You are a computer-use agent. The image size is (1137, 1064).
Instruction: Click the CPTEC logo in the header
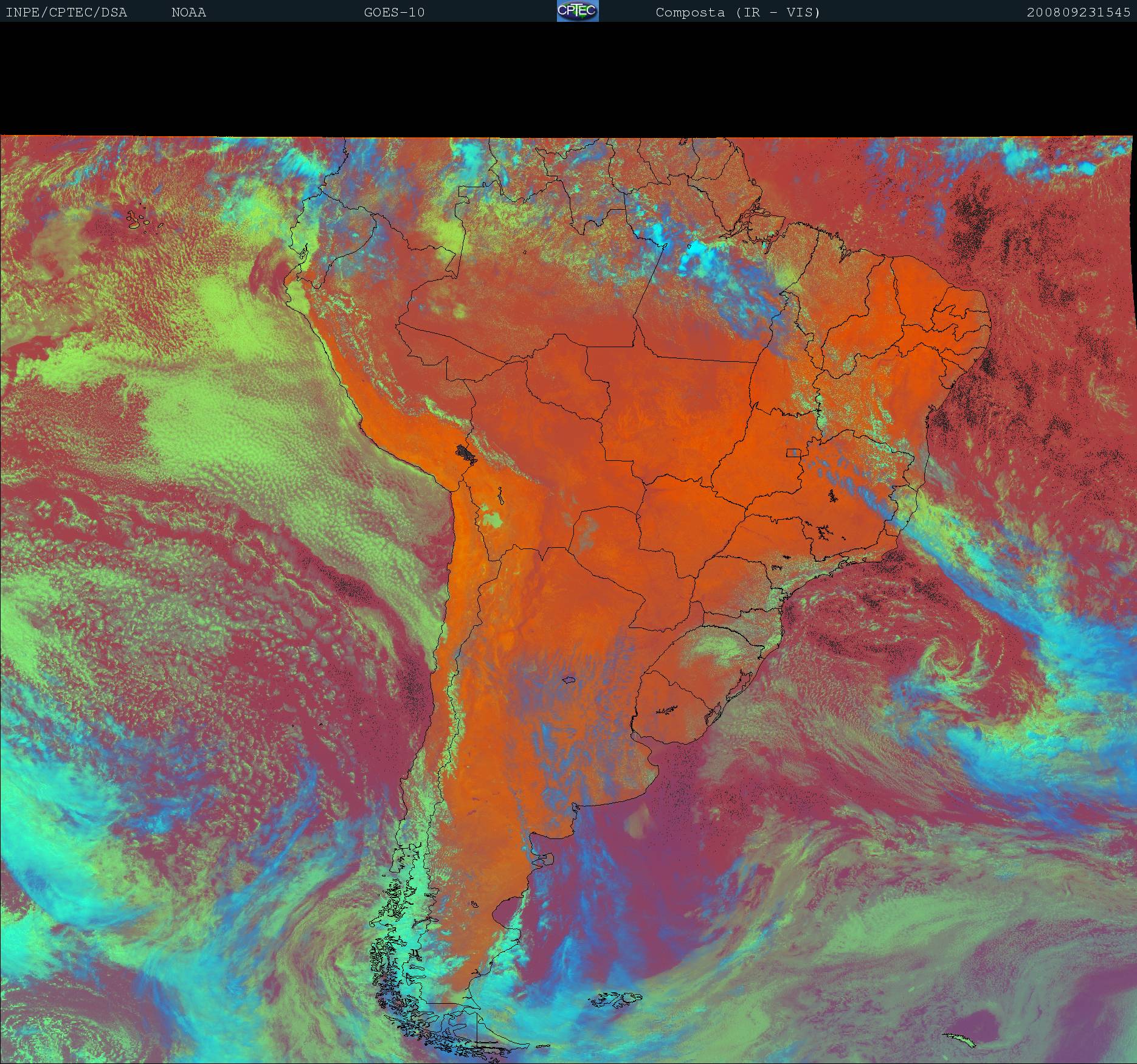pyautogui.click(x=577, y=11)
